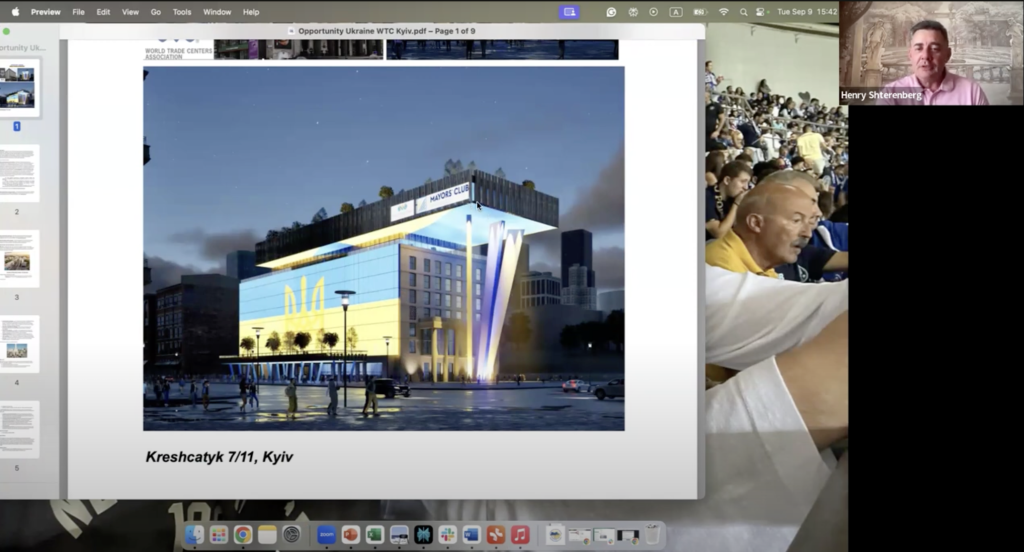Check the battery status icon
This screenshot has width=1024, height=552.
700,12
